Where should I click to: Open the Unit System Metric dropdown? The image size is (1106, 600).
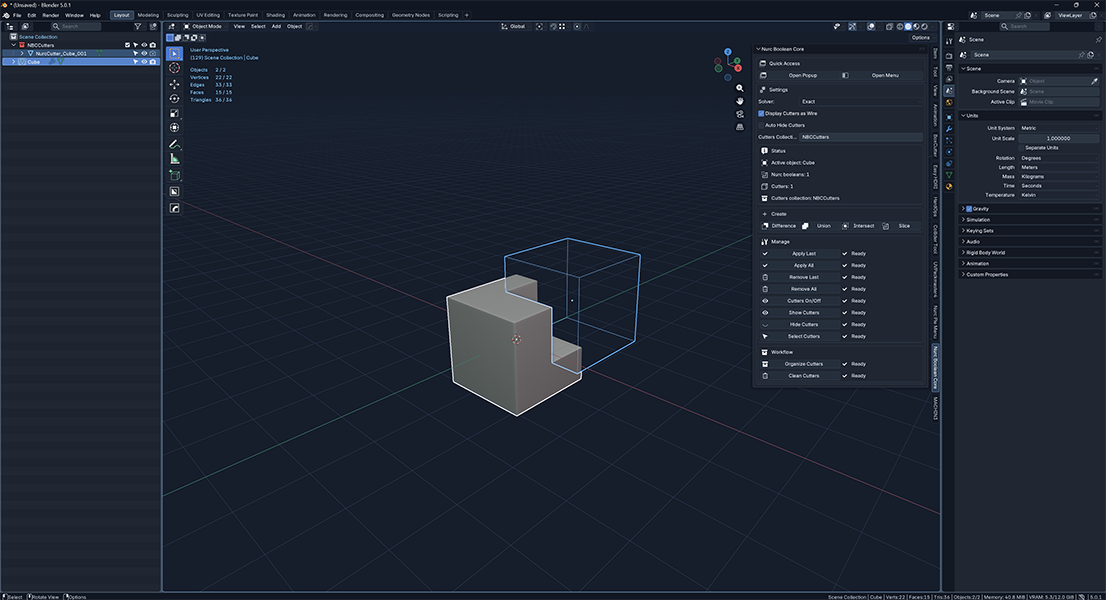click(1059, 128)
